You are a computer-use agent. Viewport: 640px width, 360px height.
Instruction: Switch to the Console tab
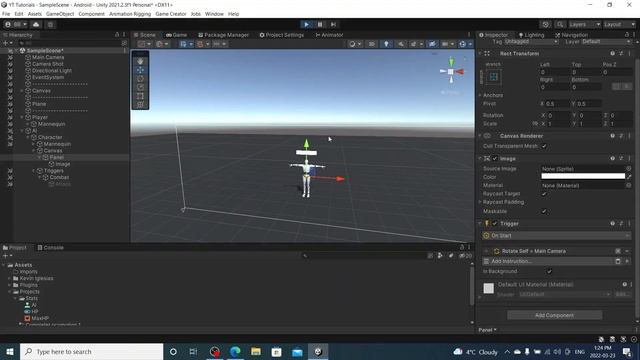pyautogui.click(x=51, y=247)
